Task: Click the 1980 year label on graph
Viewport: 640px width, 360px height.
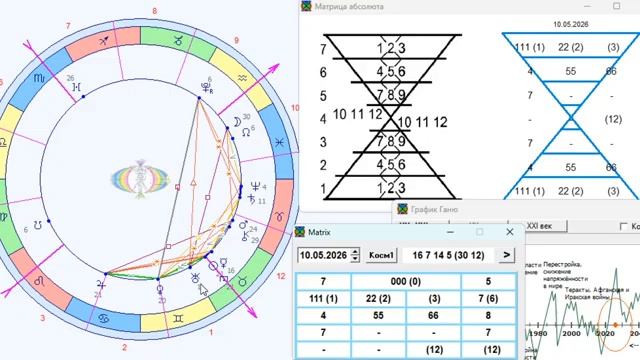Action: [538, 333]
